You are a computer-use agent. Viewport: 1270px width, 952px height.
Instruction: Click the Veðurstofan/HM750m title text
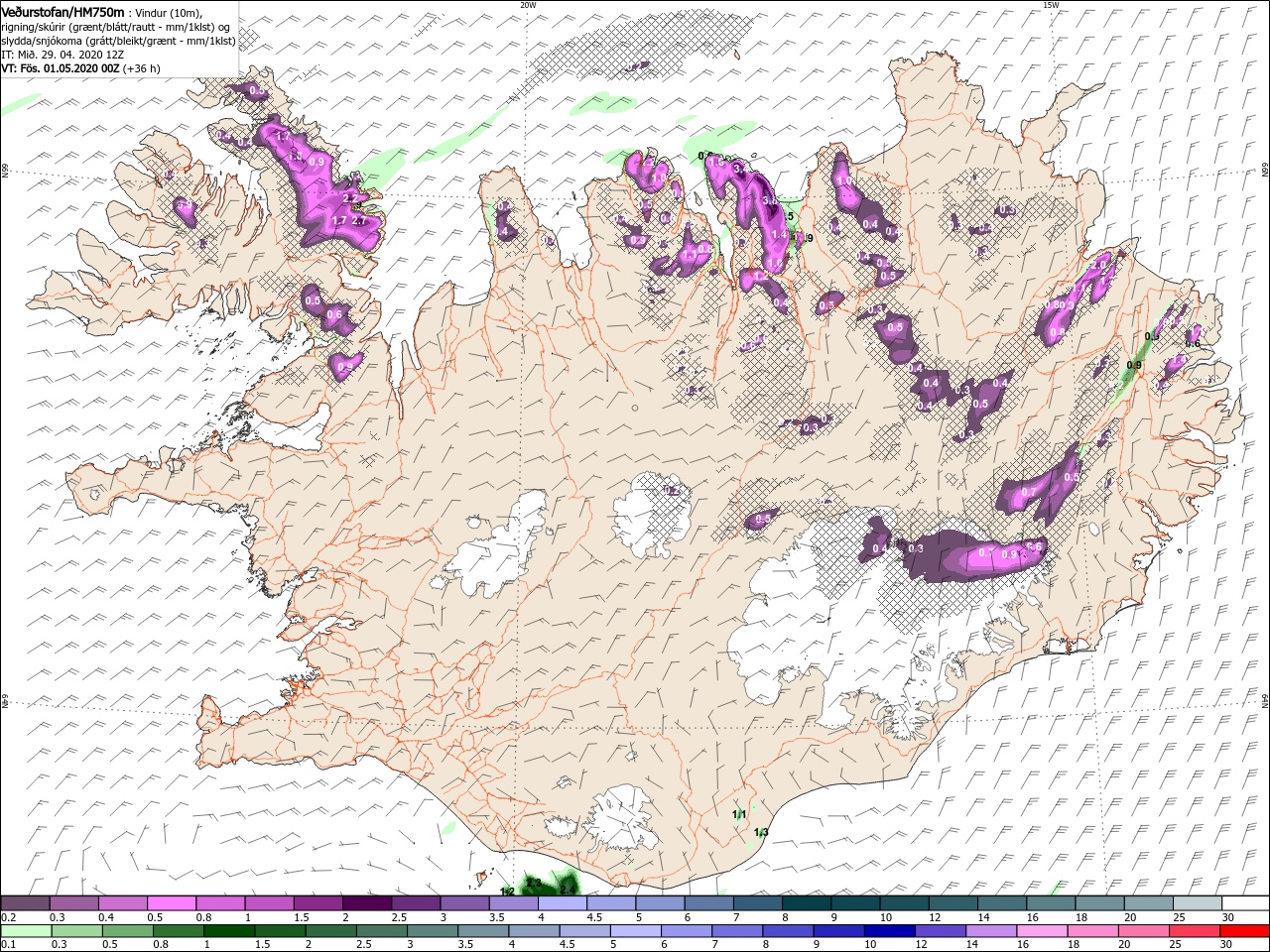[x=63, y=12]
